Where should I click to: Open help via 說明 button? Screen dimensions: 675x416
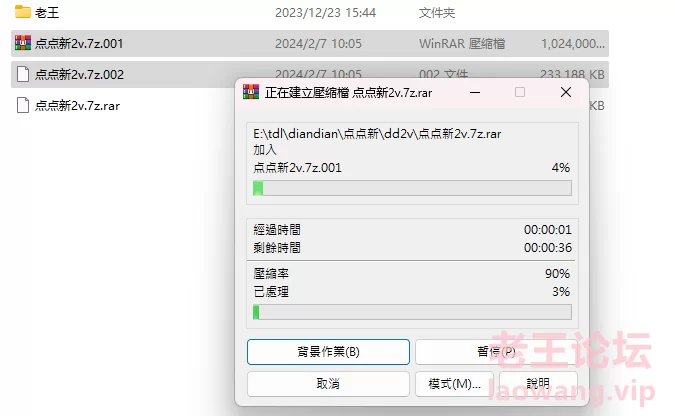click(538, 383)
